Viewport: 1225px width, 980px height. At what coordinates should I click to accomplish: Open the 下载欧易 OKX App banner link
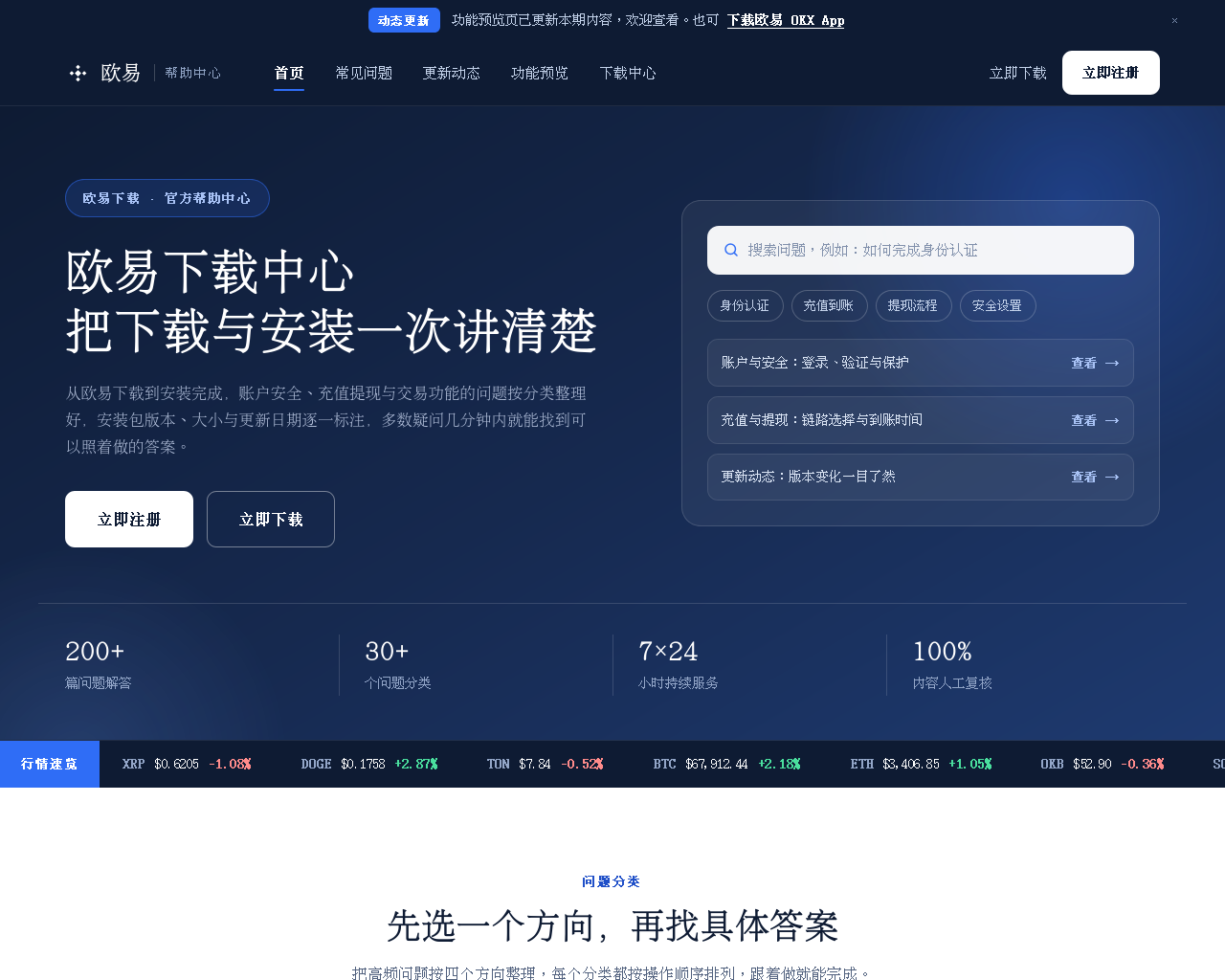[786, 20]
